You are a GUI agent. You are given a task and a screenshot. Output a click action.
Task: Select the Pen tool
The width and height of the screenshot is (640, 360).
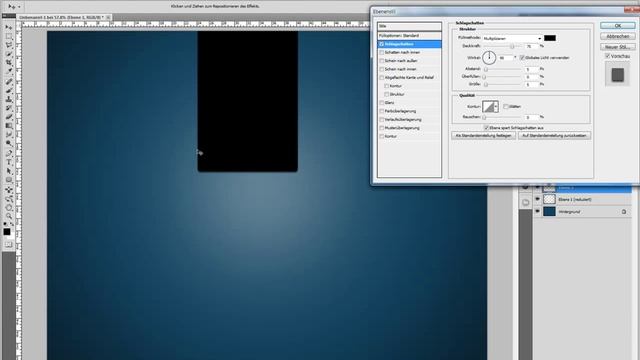[9, 153]
